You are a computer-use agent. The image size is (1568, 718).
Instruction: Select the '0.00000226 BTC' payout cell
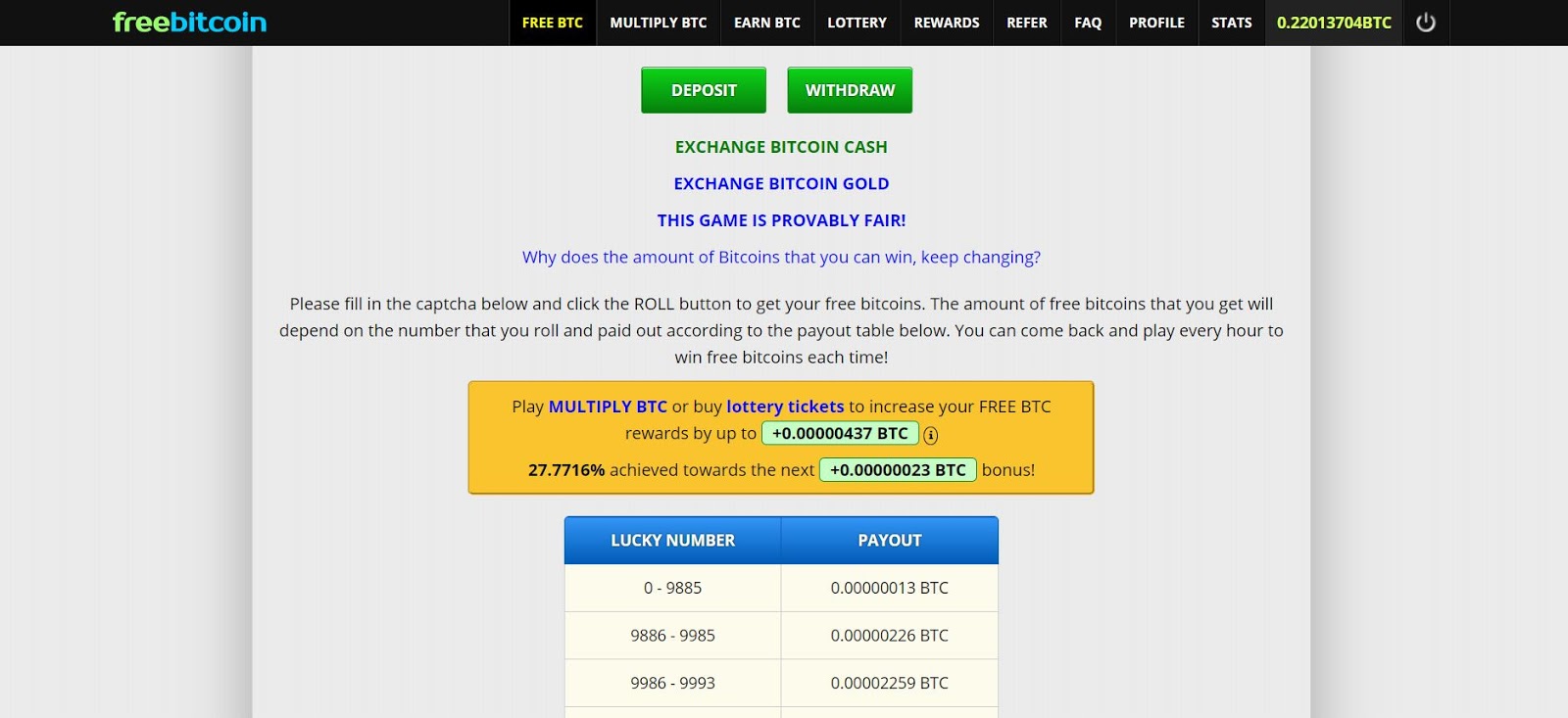[x=890, y=636]
